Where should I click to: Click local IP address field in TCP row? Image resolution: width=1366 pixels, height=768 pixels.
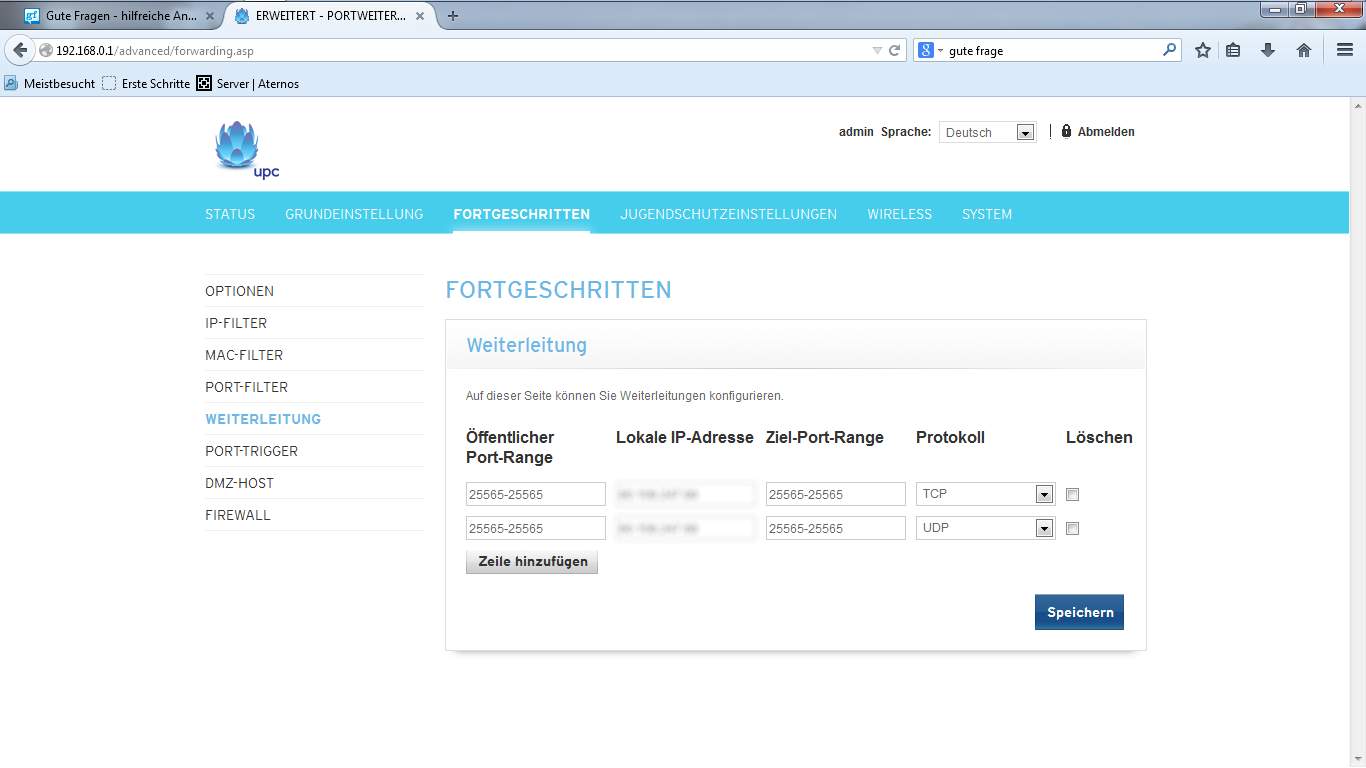(686, 494)
